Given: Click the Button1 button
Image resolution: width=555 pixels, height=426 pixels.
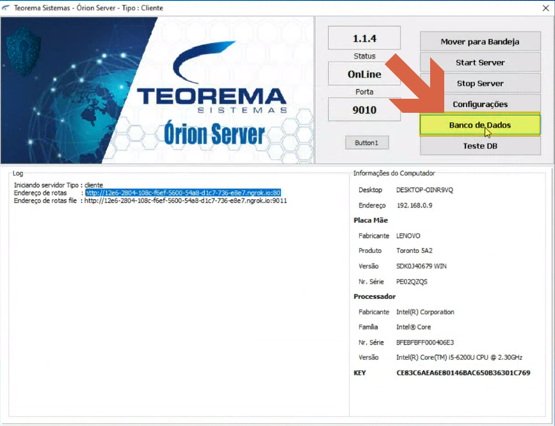Looking at the screenshot, I should 367,143.
